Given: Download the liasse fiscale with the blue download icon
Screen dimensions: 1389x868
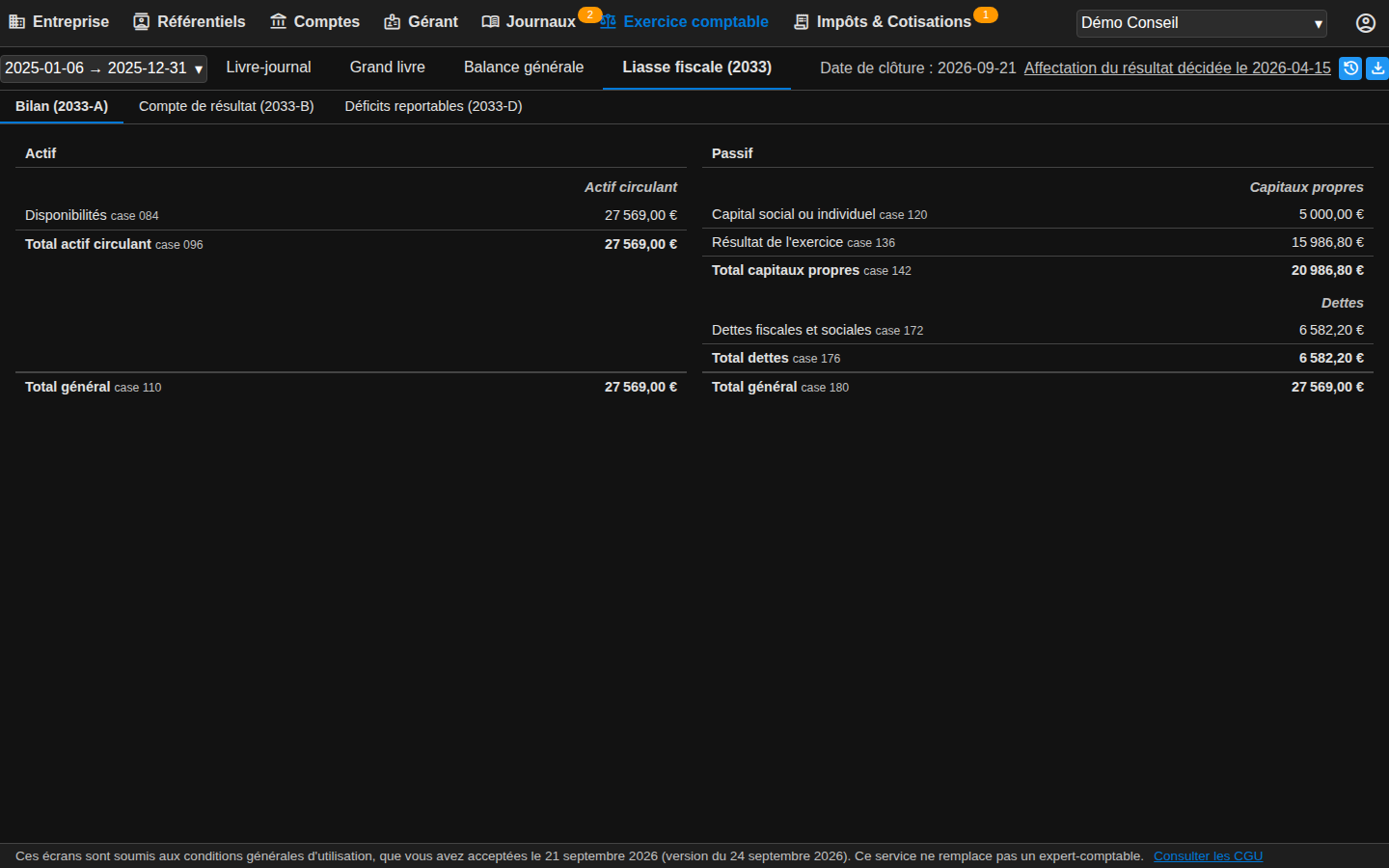Looking at the screenshot, I should coord(1377,68).
